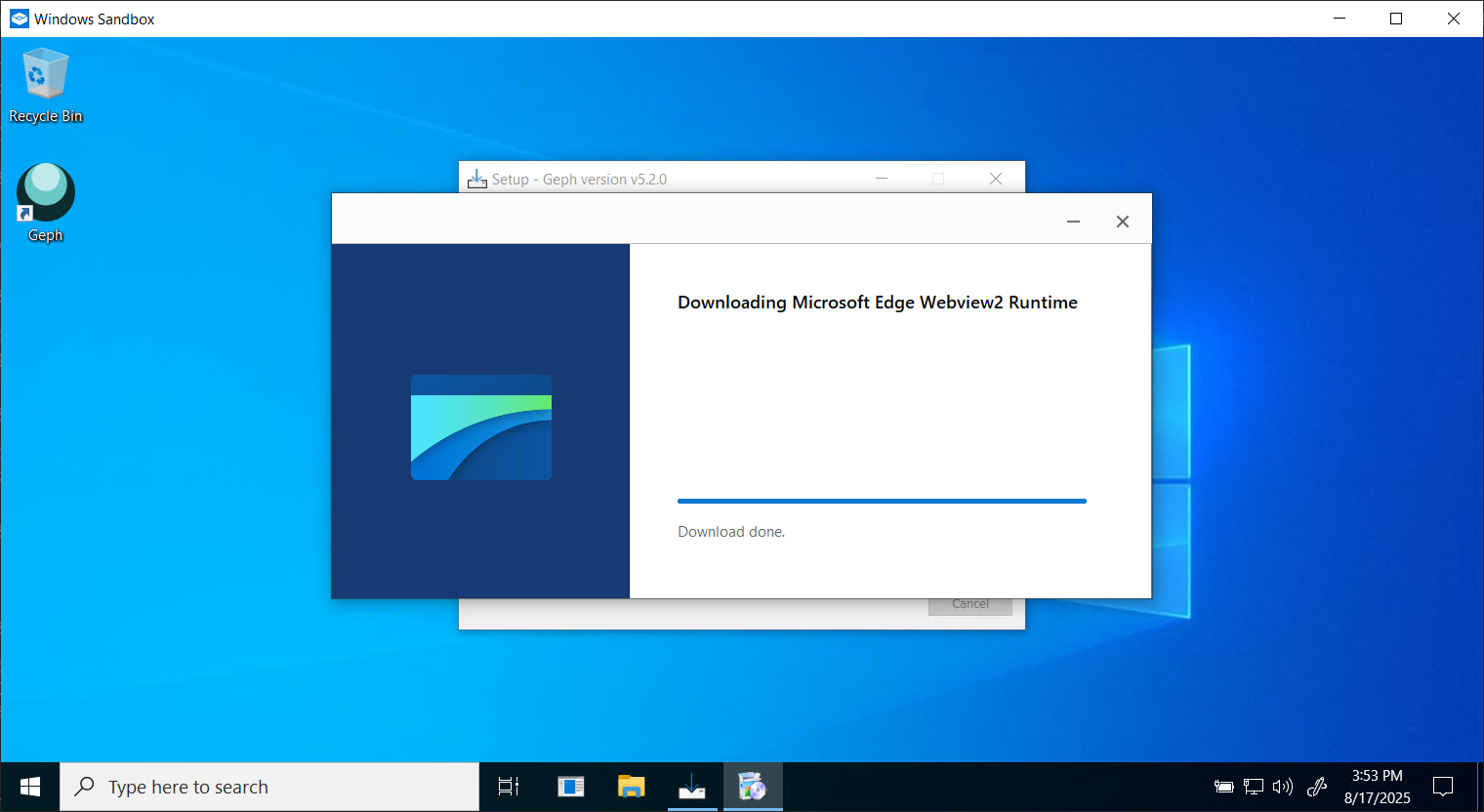
Task: Open the Action Center notifications icon
Action: click(x=1443, y=787)
